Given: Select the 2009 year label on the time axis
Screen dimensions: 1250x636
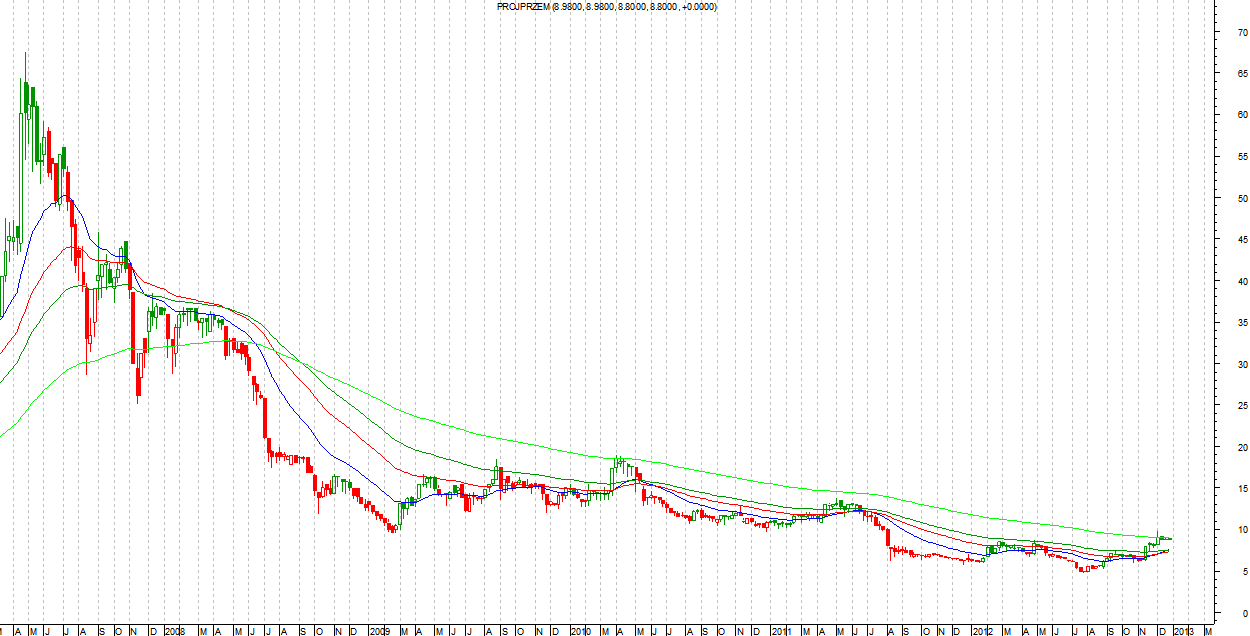Looking at the screenshot, I should [379, 631].
